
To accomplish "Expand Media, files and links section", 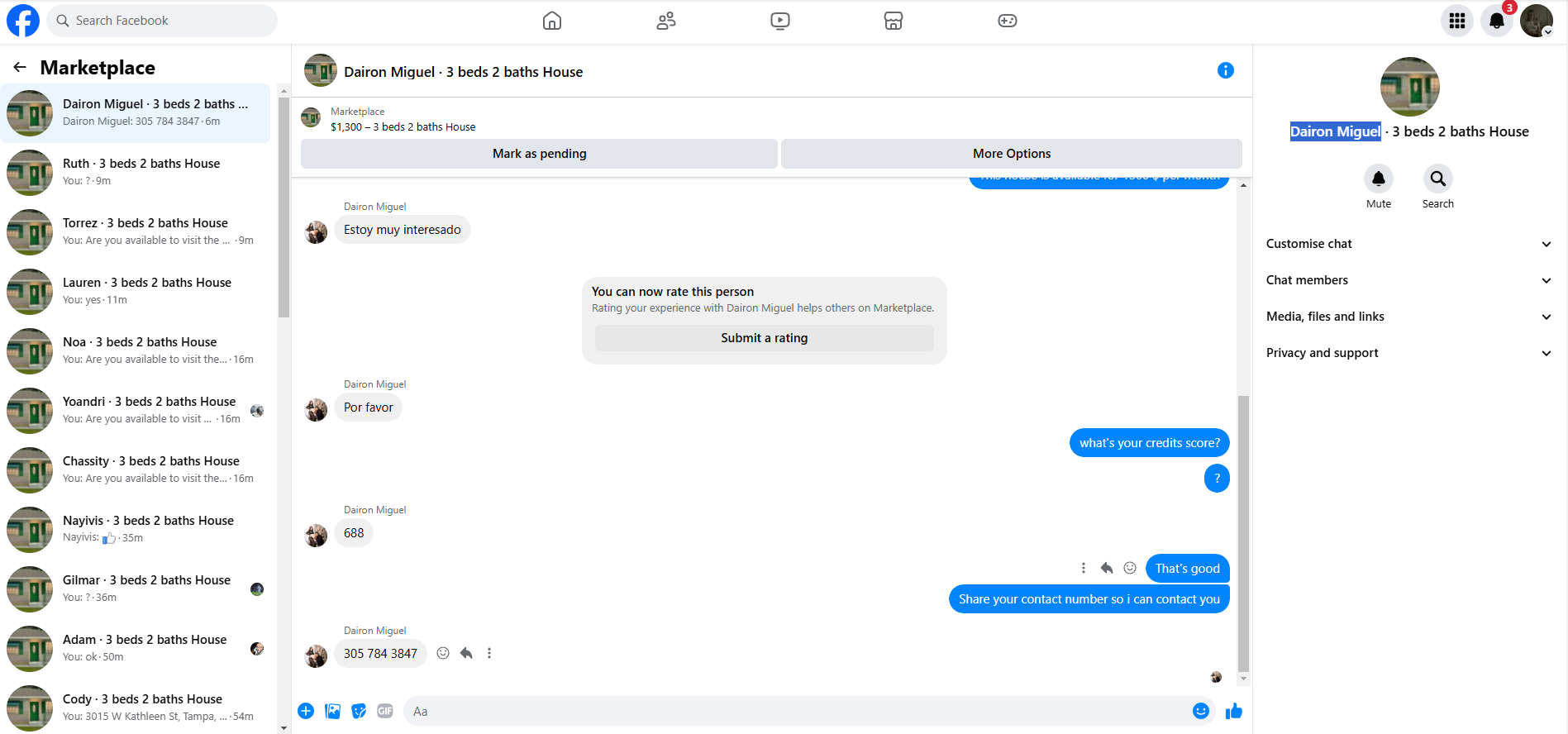I will 1408,317.
